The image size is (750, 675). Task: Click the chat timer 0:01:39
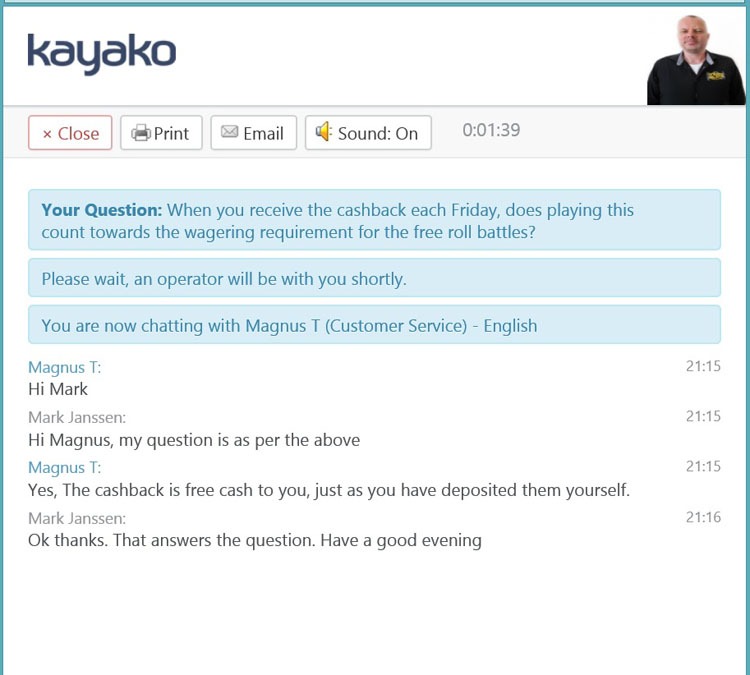click(x=491, y=130)
